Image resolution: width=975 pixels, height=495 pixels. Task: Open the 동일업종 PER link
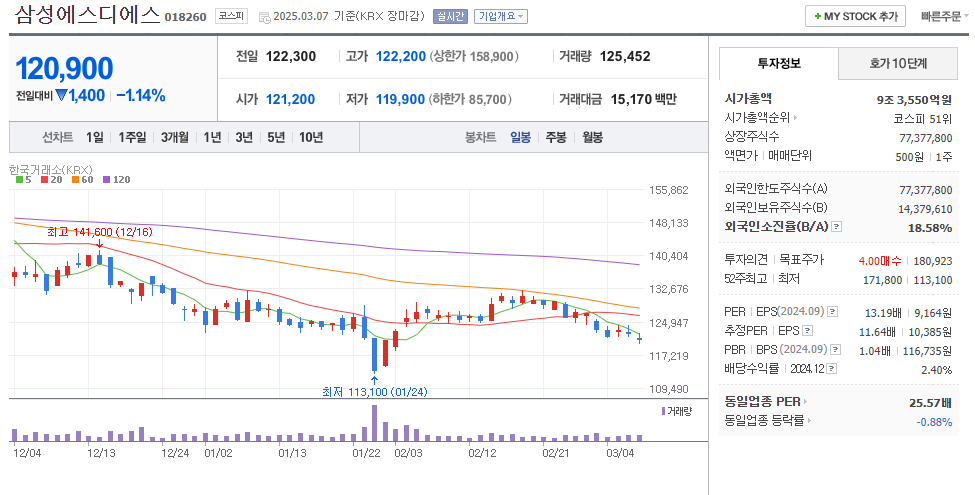click(765, 402)
